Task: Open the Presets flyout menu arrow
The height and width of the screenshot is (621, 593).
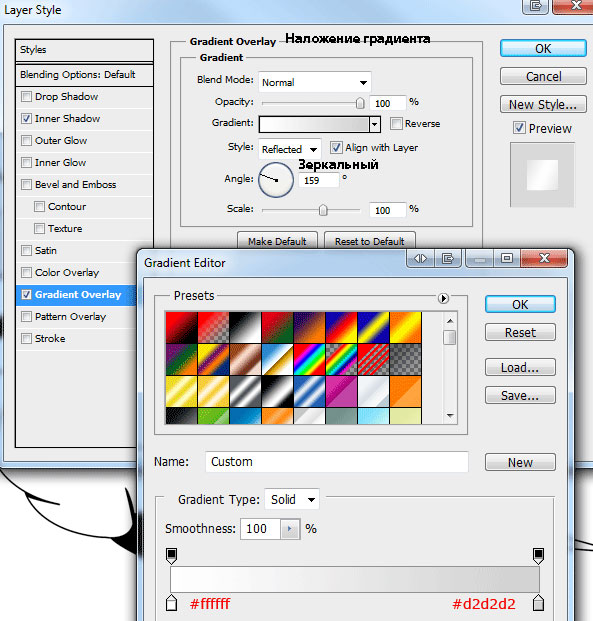Action: point(443,298)
